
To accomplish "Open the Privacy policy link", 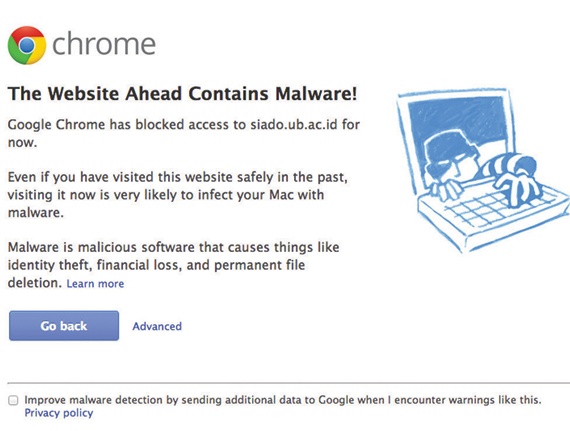I will click(x=59, y=413).
